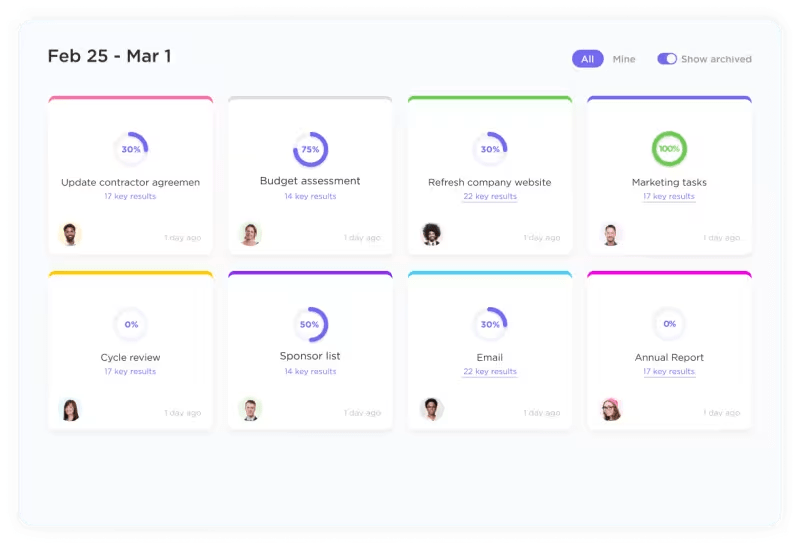Click 14 key results under Sponsor list
Screen dimensions: 800x545
tap(310, 371)
